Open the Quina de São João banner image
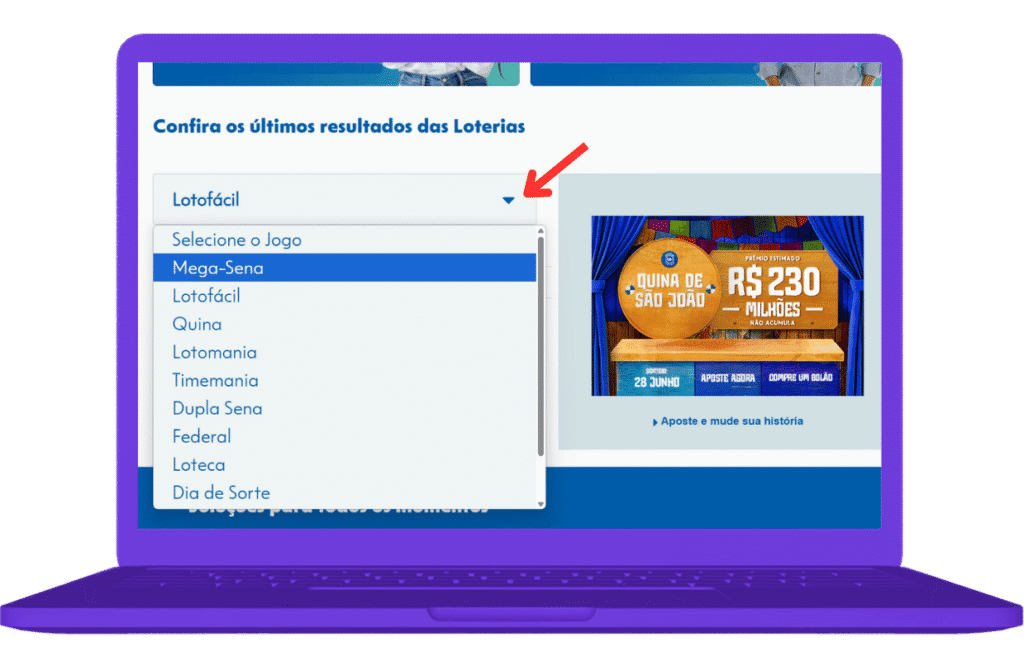 (728, 306)
